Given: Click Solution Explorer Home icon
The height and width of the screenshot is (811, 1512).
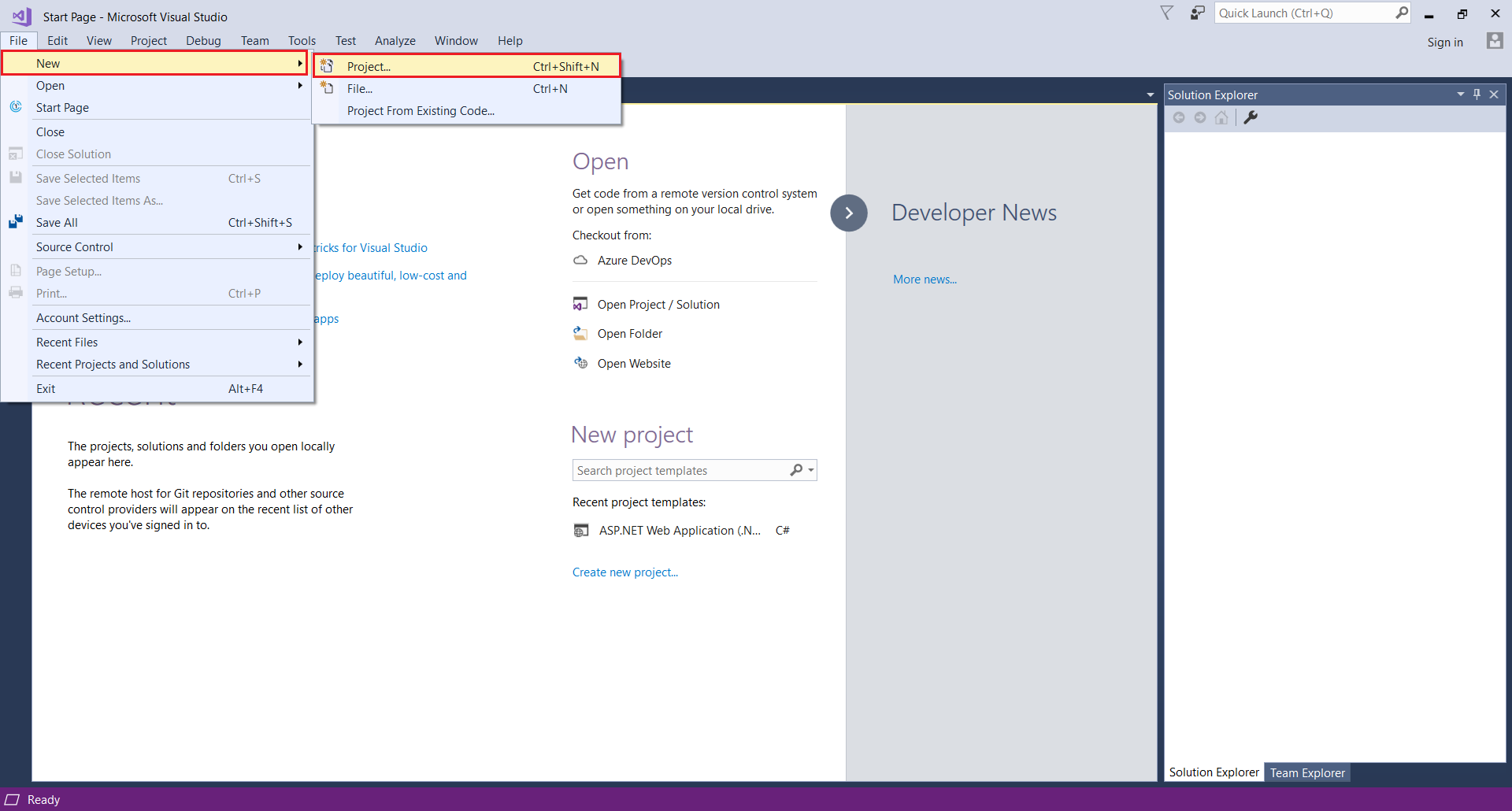Looking at the screenshot, I should 1221,117.
